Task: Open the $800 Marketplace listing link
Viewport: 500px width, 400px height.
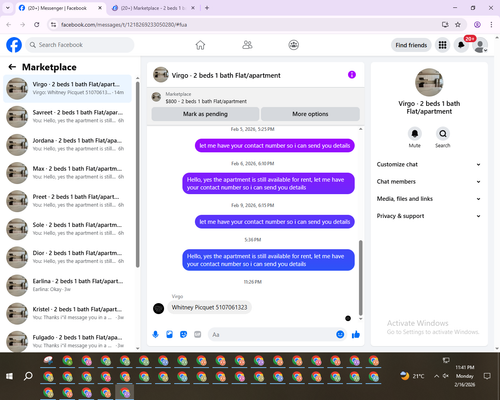Action: pyautogui.click(x=206, y=101)
